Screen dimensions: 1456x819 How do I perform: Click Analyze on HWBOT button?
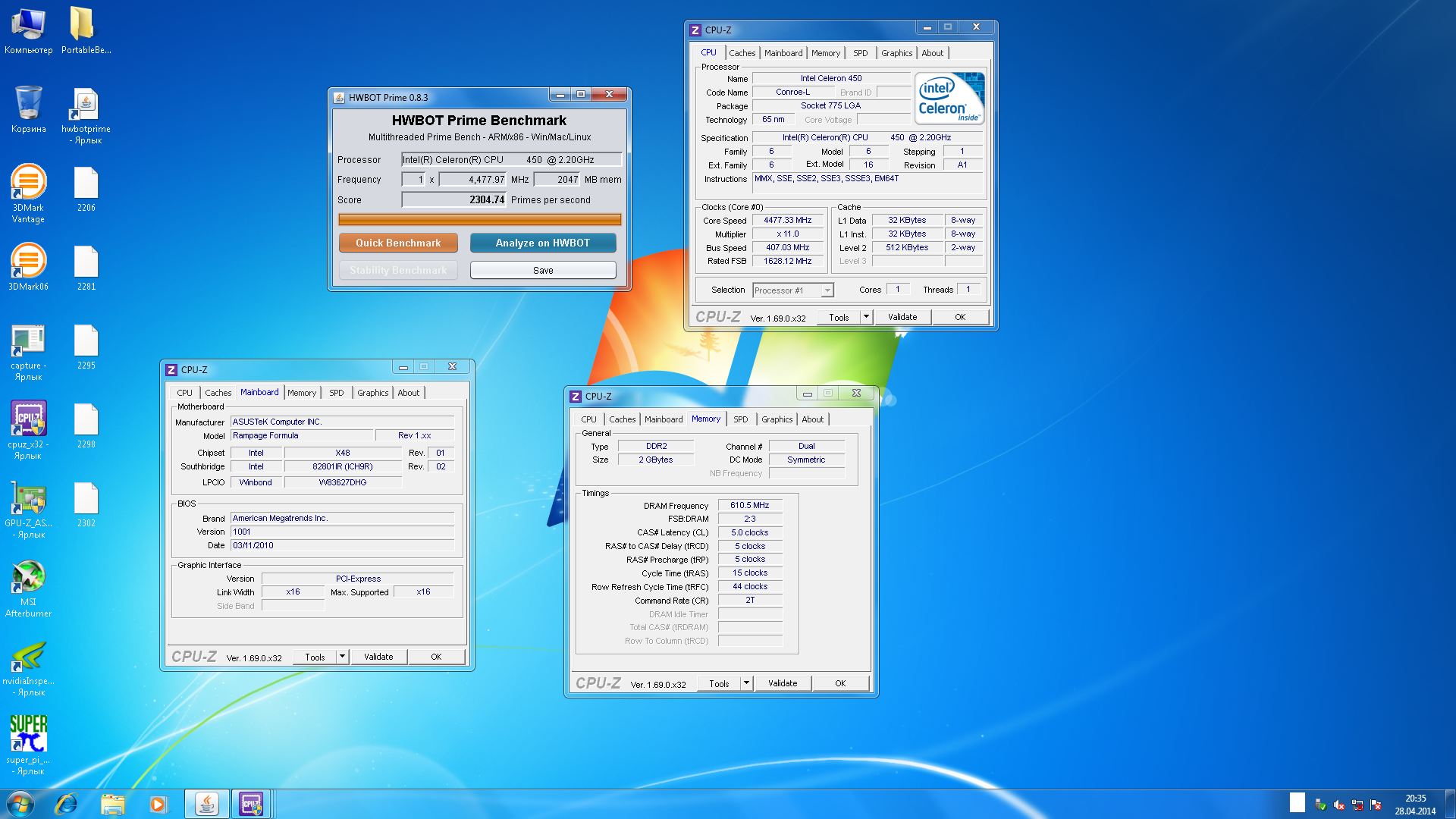pos(543,243)
